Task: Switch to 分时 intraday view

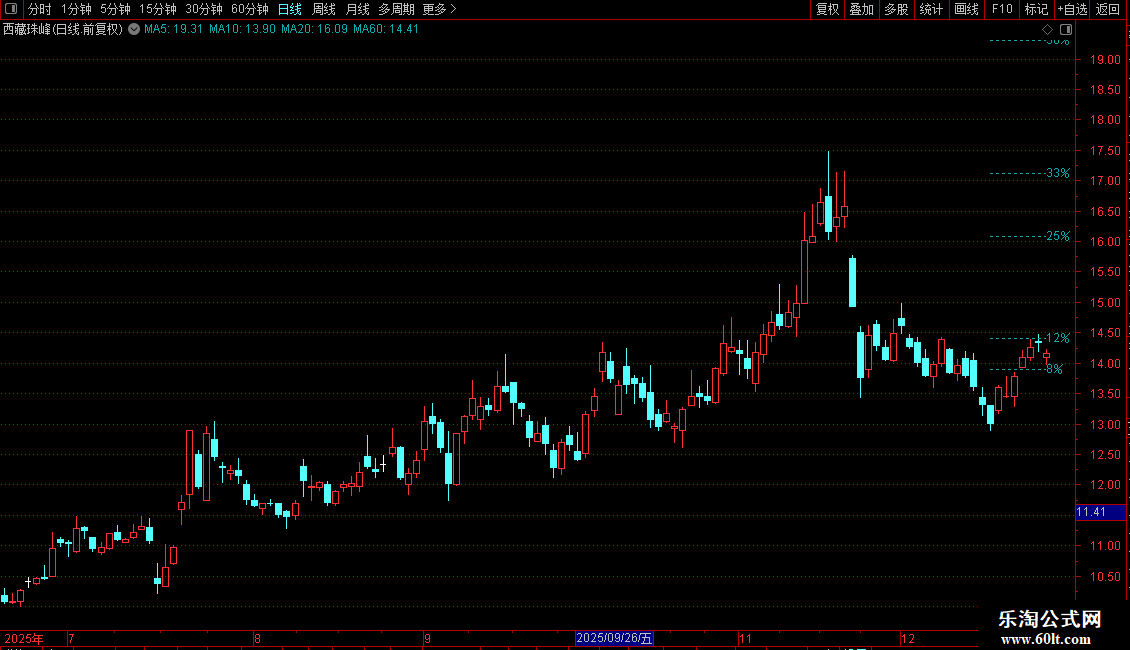Action: [40, 9]
